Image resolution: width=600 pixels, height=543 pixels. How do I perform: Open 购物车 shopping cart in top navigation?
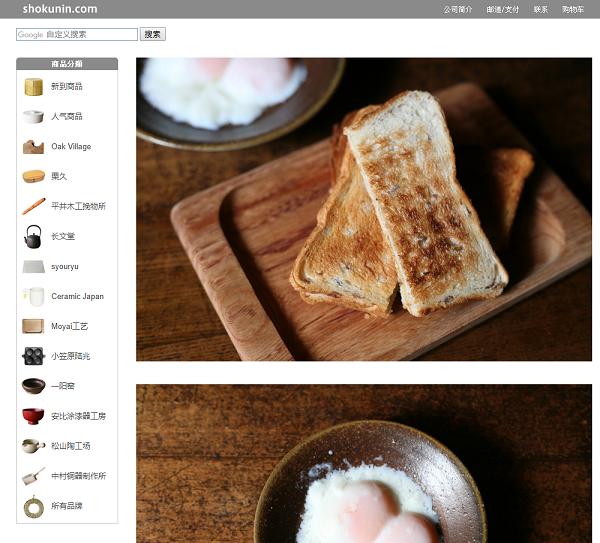573,10
